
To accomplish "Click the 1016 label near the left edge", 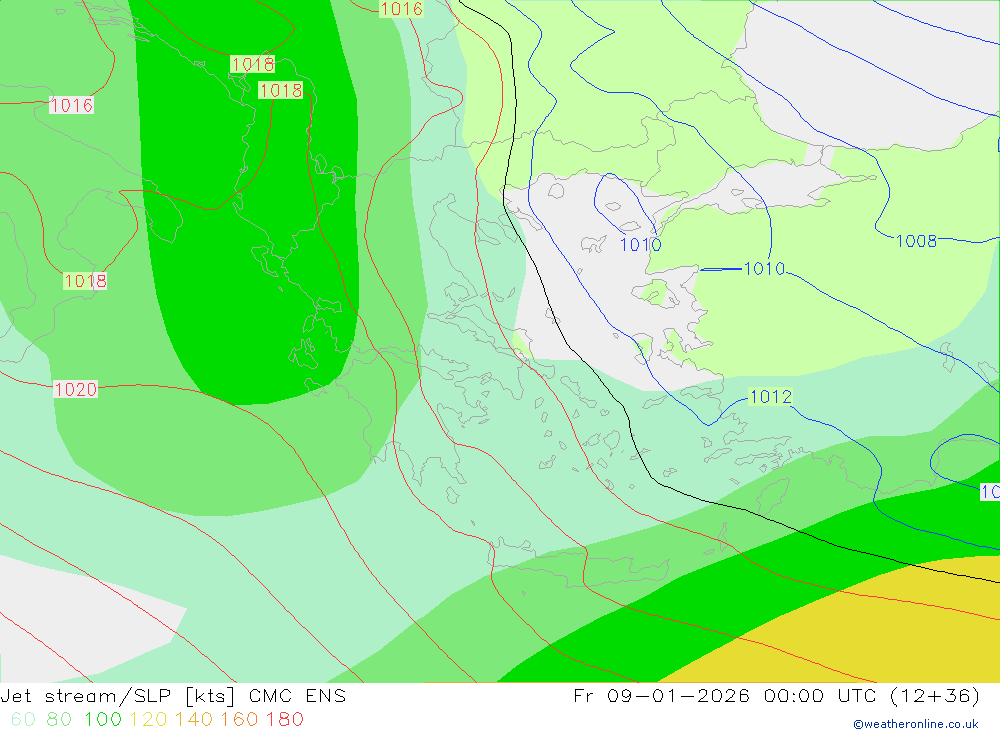I will click(x=71, y=105).
